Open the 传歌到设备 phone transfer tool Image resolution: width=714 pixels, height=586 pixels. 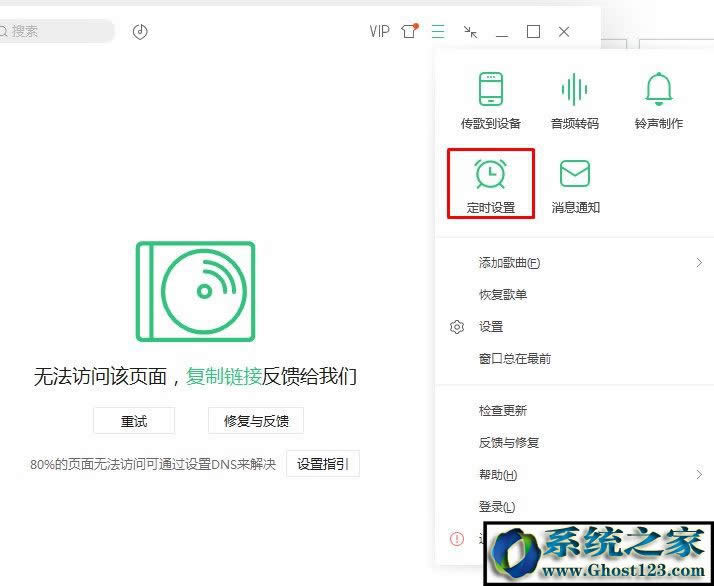[490, 100]
